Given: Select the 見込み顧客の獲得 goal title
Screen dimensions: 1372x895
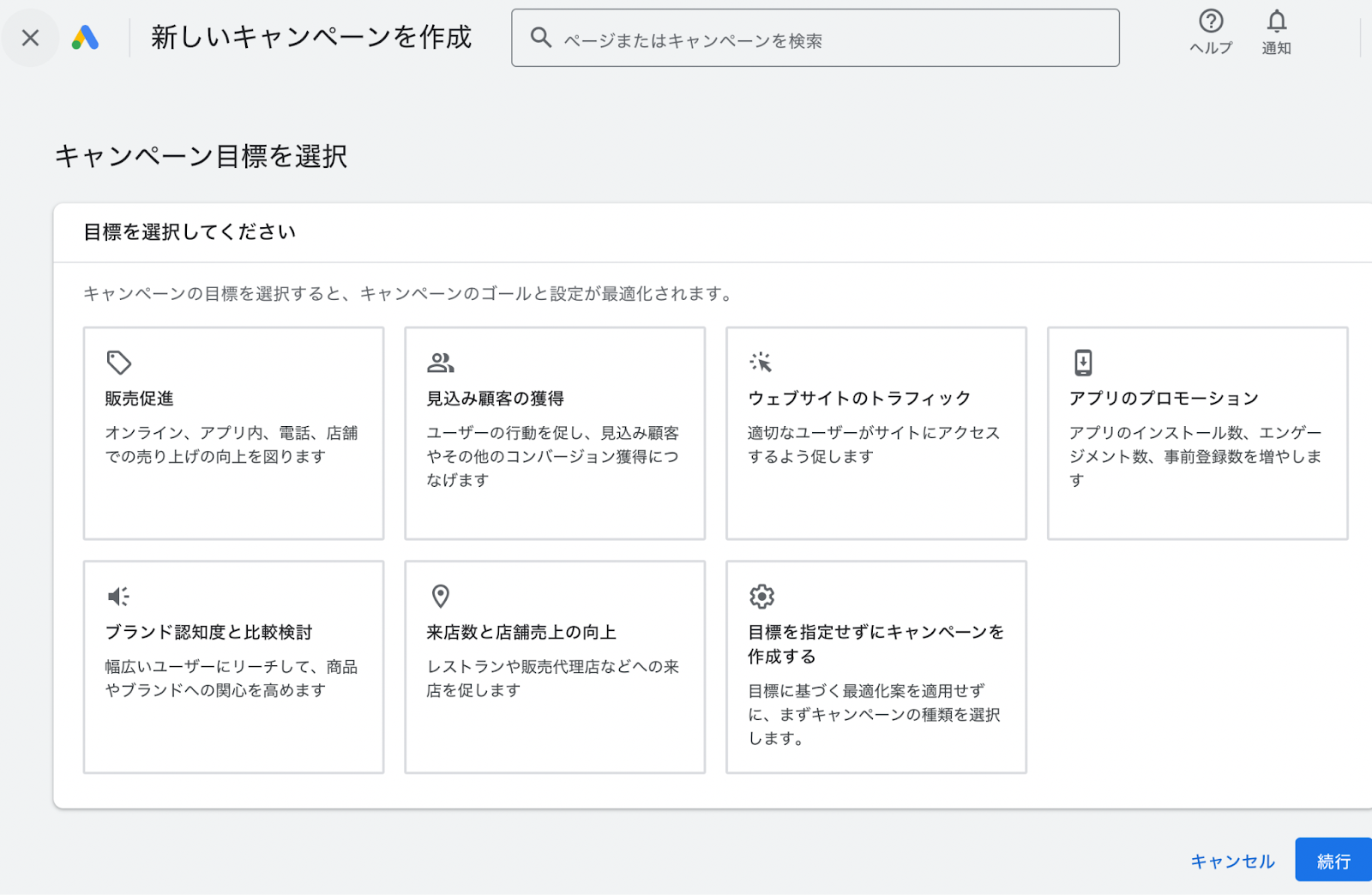Looking at the screenshot, I should (x=496, y=399).
